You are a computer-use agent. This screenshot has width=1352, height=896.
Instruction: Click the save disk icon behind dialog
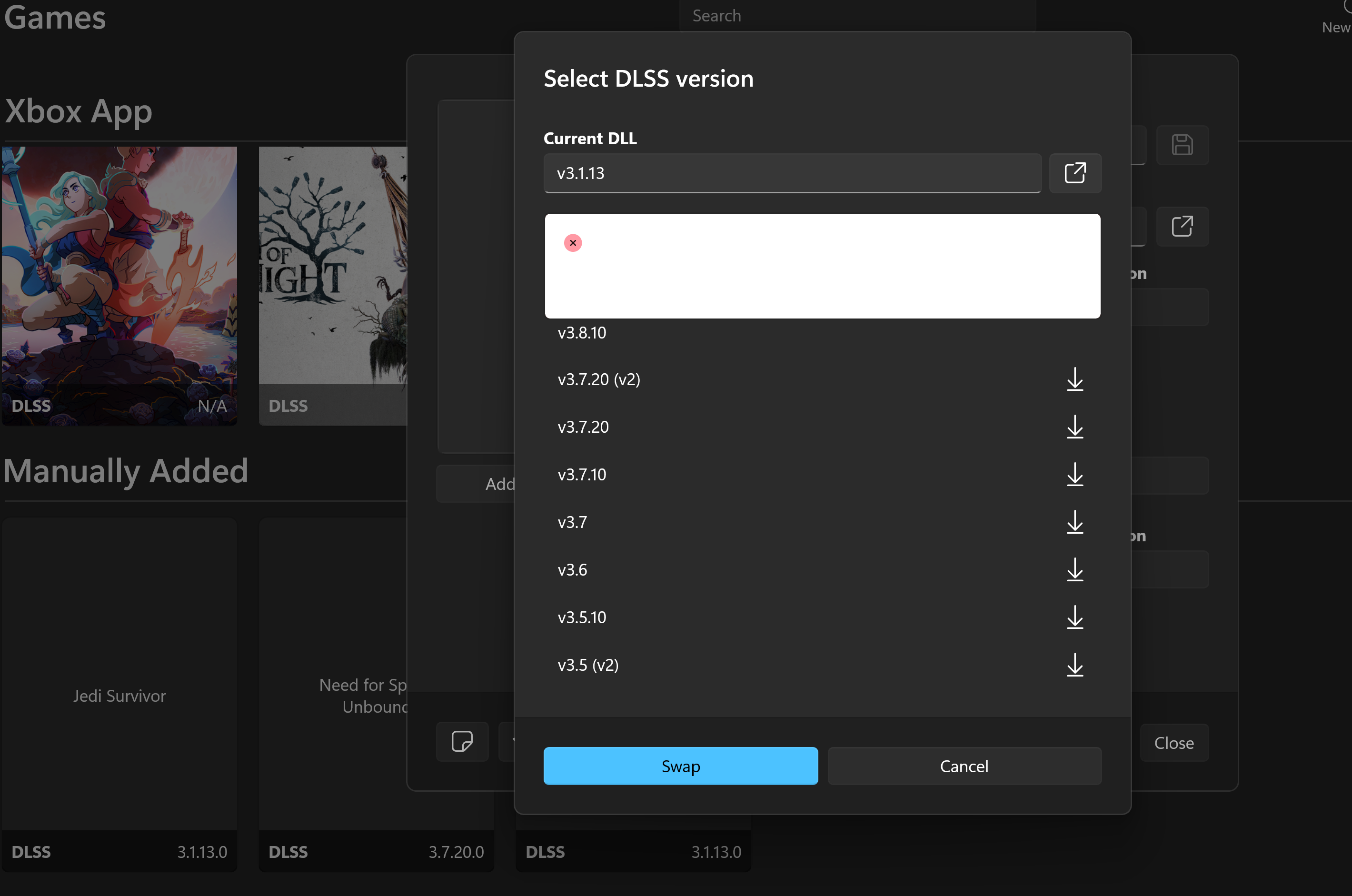point(1182,145)
